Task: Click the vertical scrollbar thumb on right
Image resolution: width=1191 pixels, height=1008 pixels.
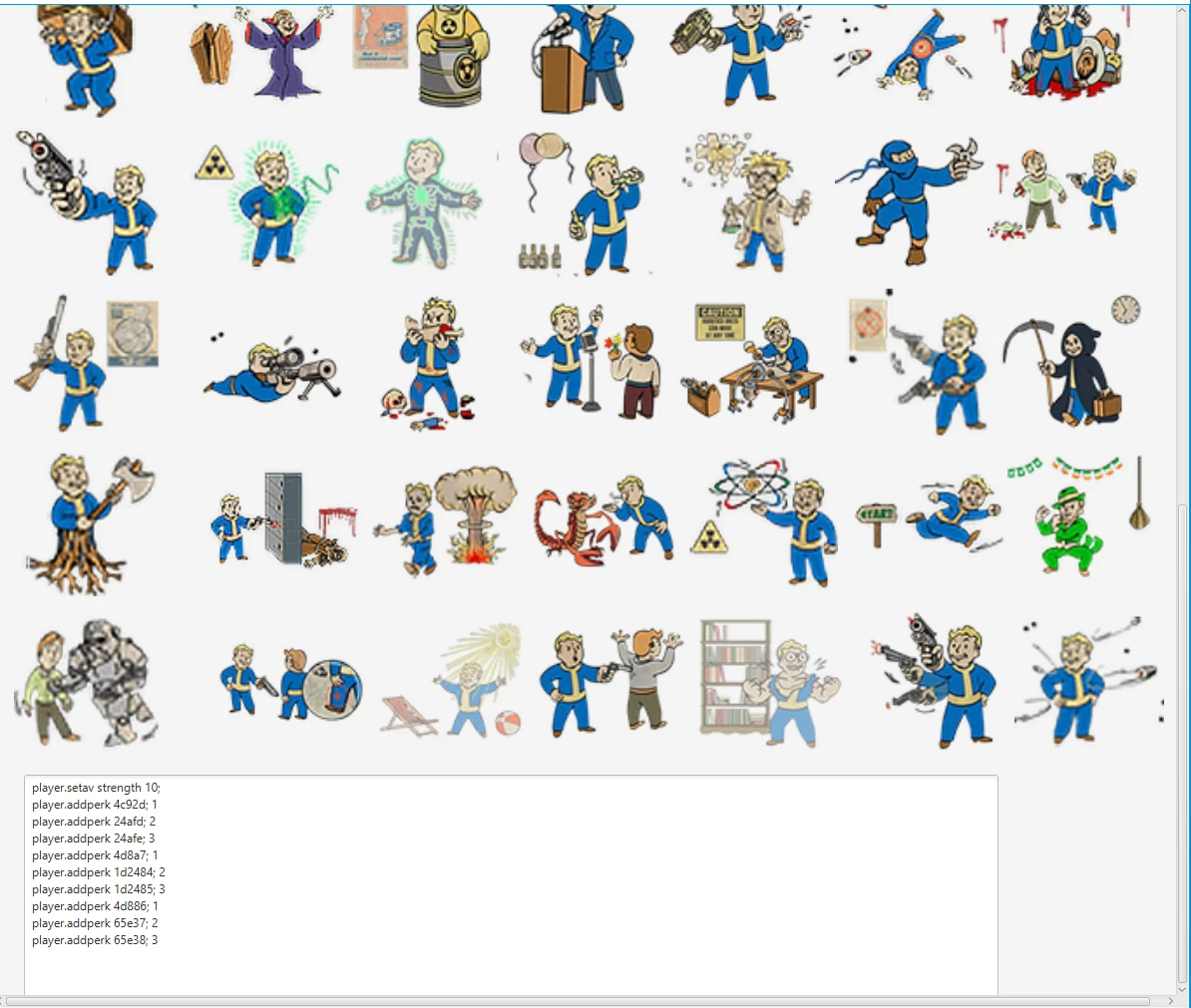Action: pos(1183,743)
